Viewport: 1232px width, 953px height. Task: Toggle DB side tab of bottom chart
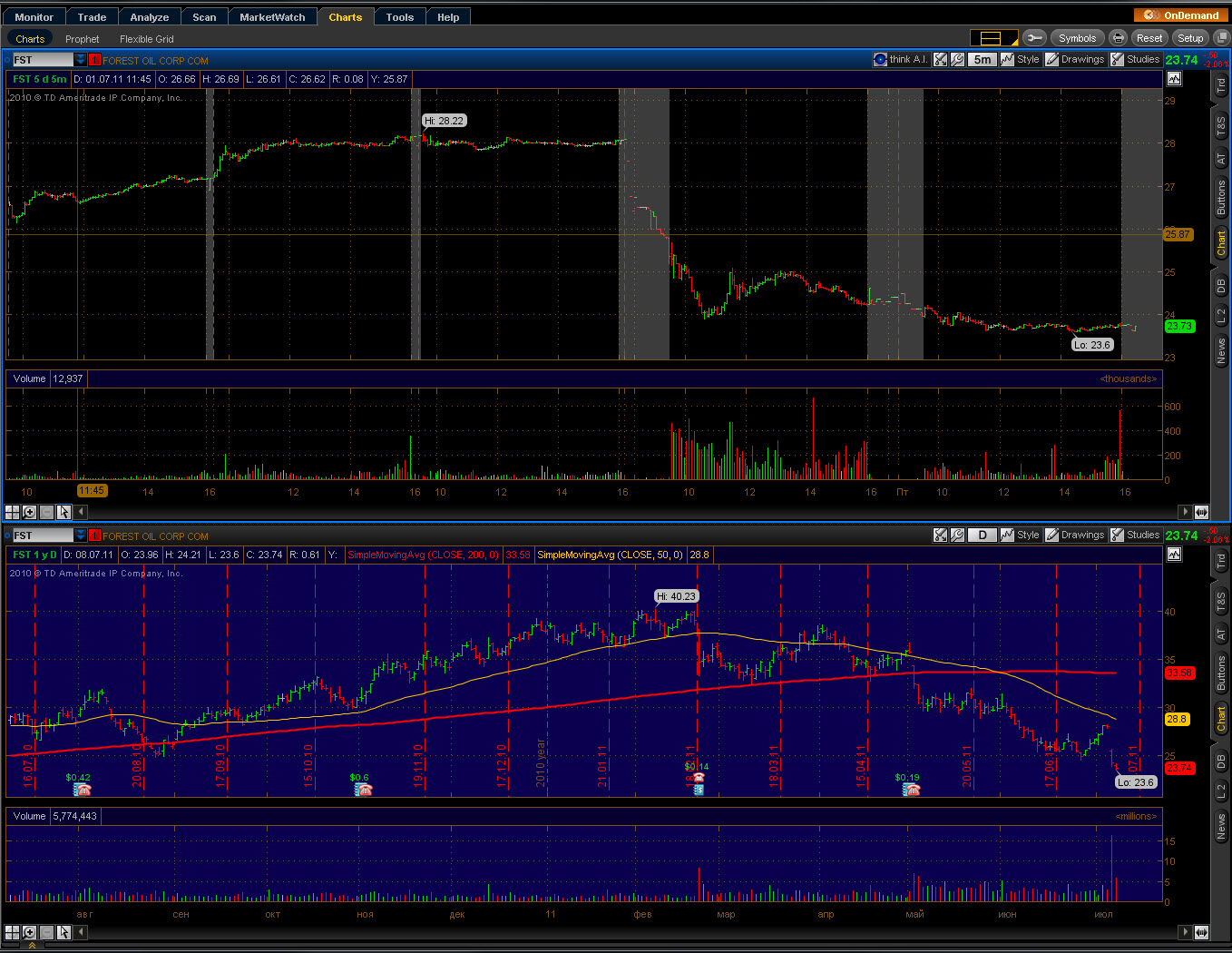click(x=1221, y=761)
